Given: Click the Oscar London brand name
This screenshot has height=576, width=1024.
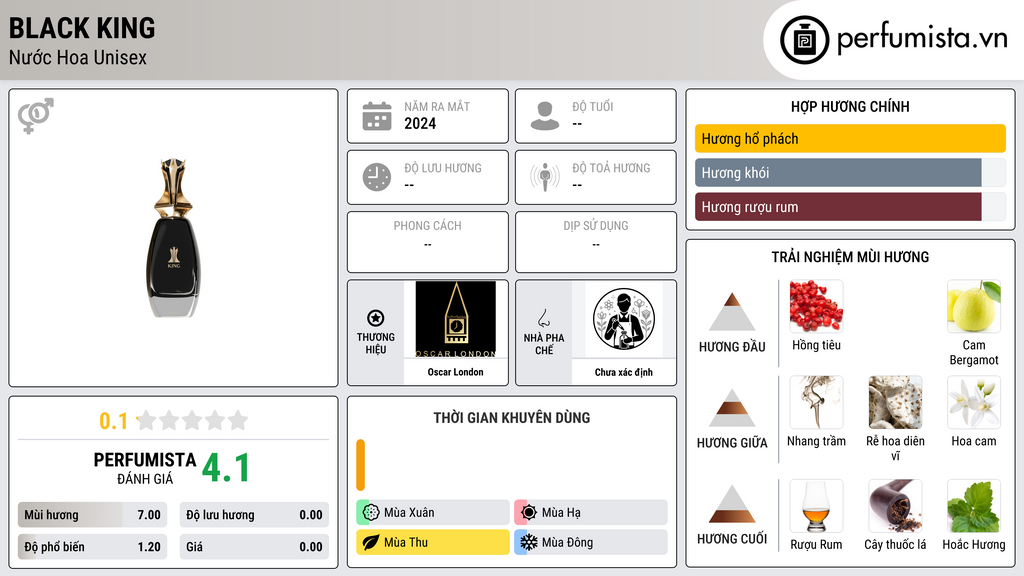Looking at the screenshot, I should point(456,372).
